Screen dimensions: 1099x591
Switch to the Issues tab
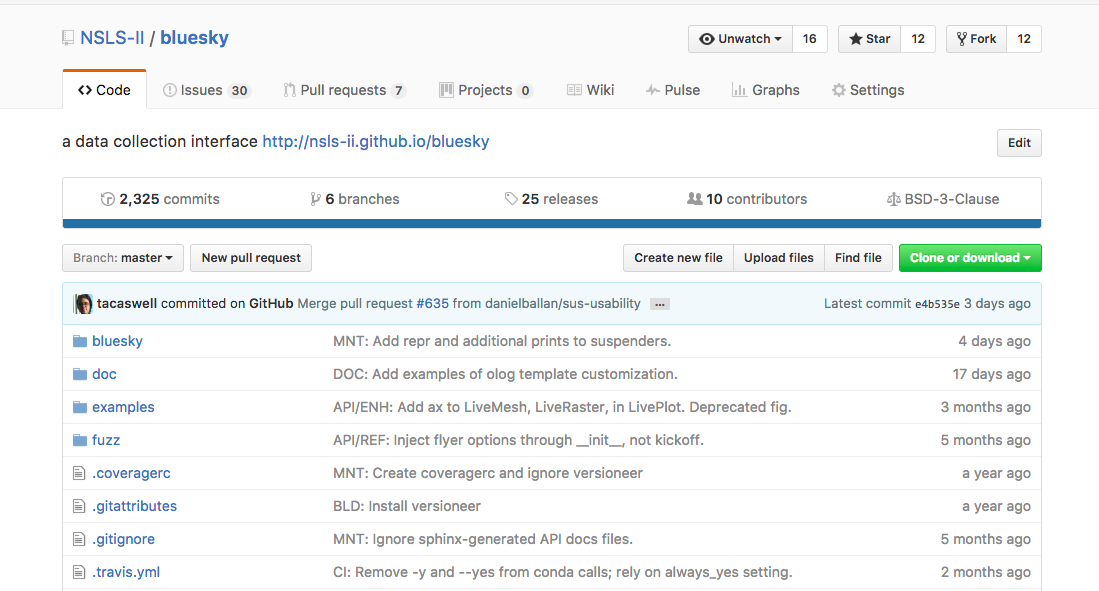click(206, 90)
